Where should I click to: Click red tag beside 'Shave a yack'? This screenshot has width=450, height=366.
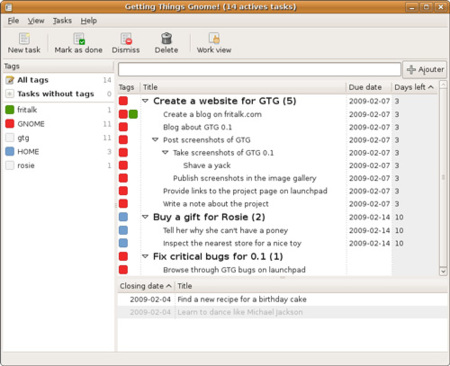pos(123,165)
